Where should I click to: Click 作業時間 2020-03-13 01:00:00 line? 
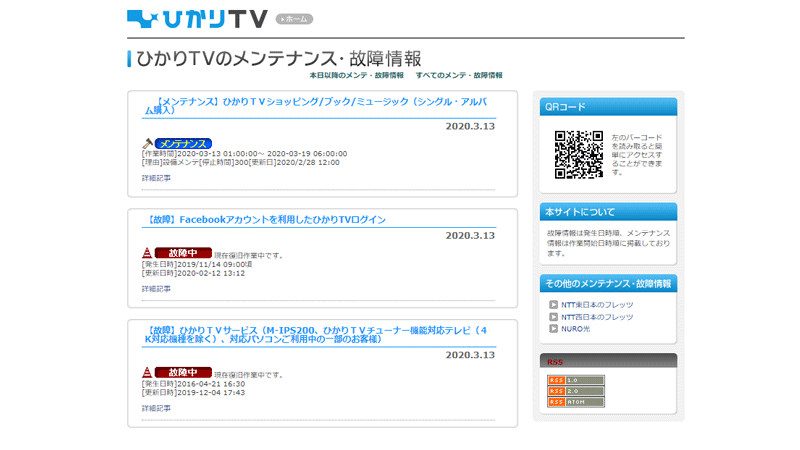[x=244, y=154]
